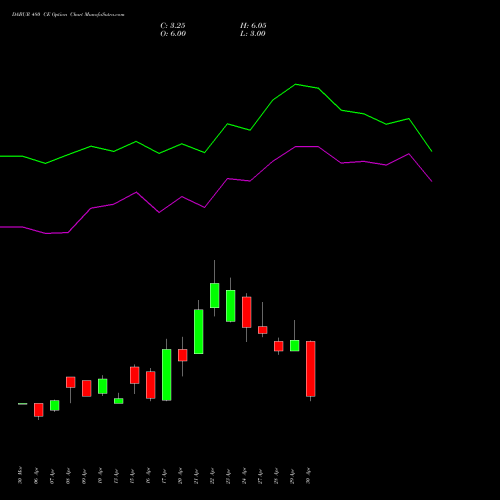Click the '15 Apr' date label
The width and height of the screenshot is (500, 500).
point(132,476)
